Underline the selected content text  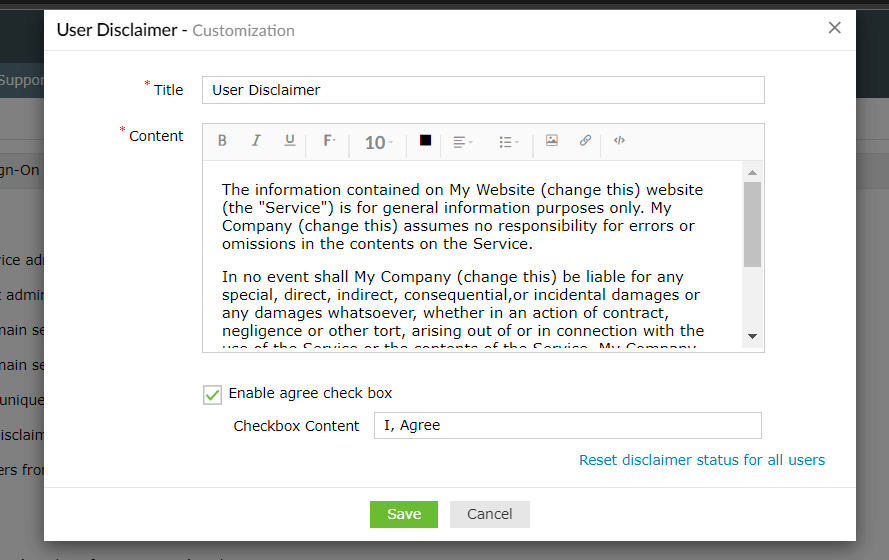tap(289, 141)
